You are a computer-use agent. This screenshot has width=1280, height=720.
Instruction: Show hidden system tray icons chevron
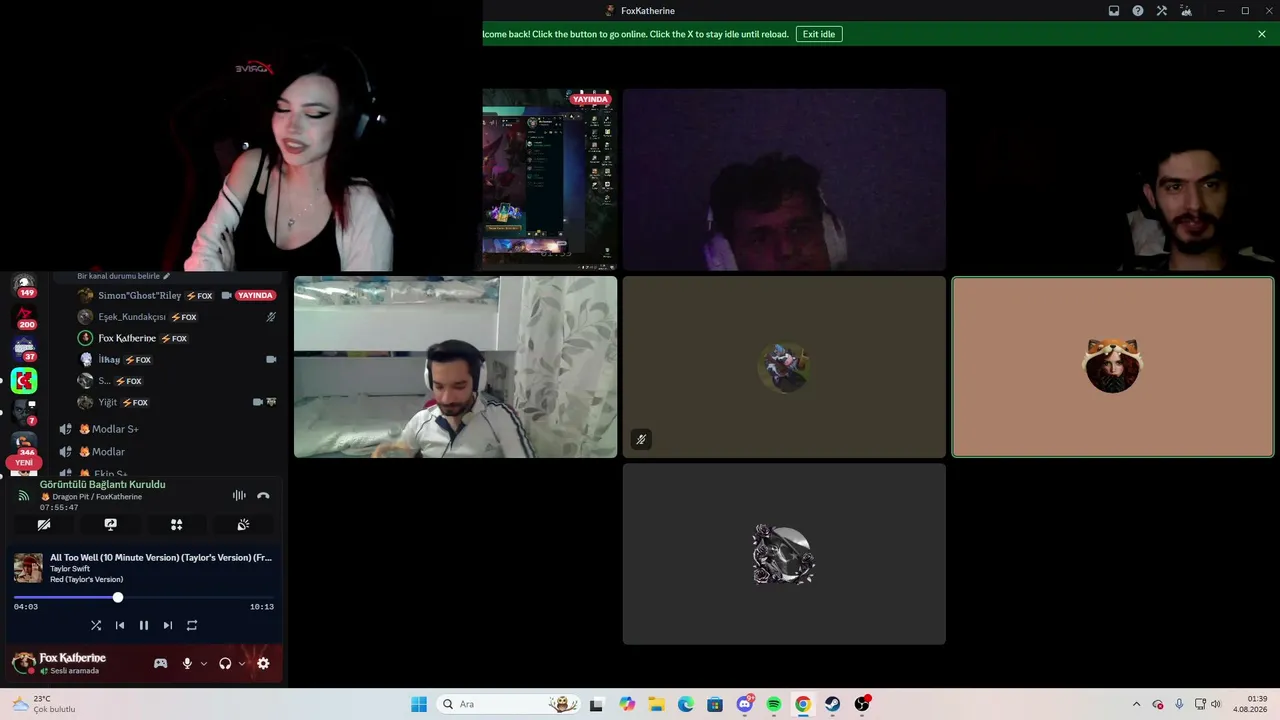[x=1136, y=704]
